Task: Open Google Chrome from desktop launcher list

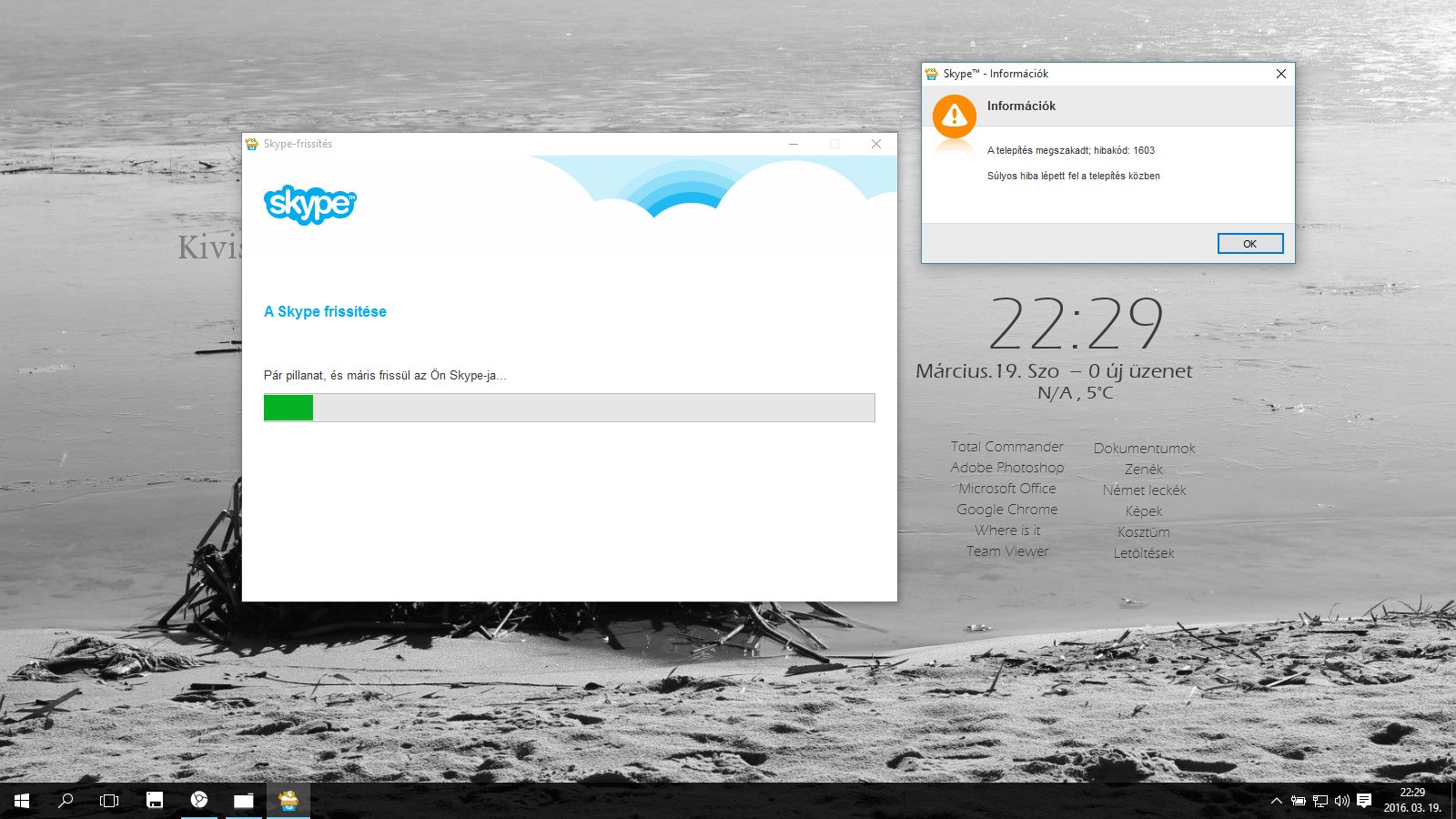Action: 1007,510
